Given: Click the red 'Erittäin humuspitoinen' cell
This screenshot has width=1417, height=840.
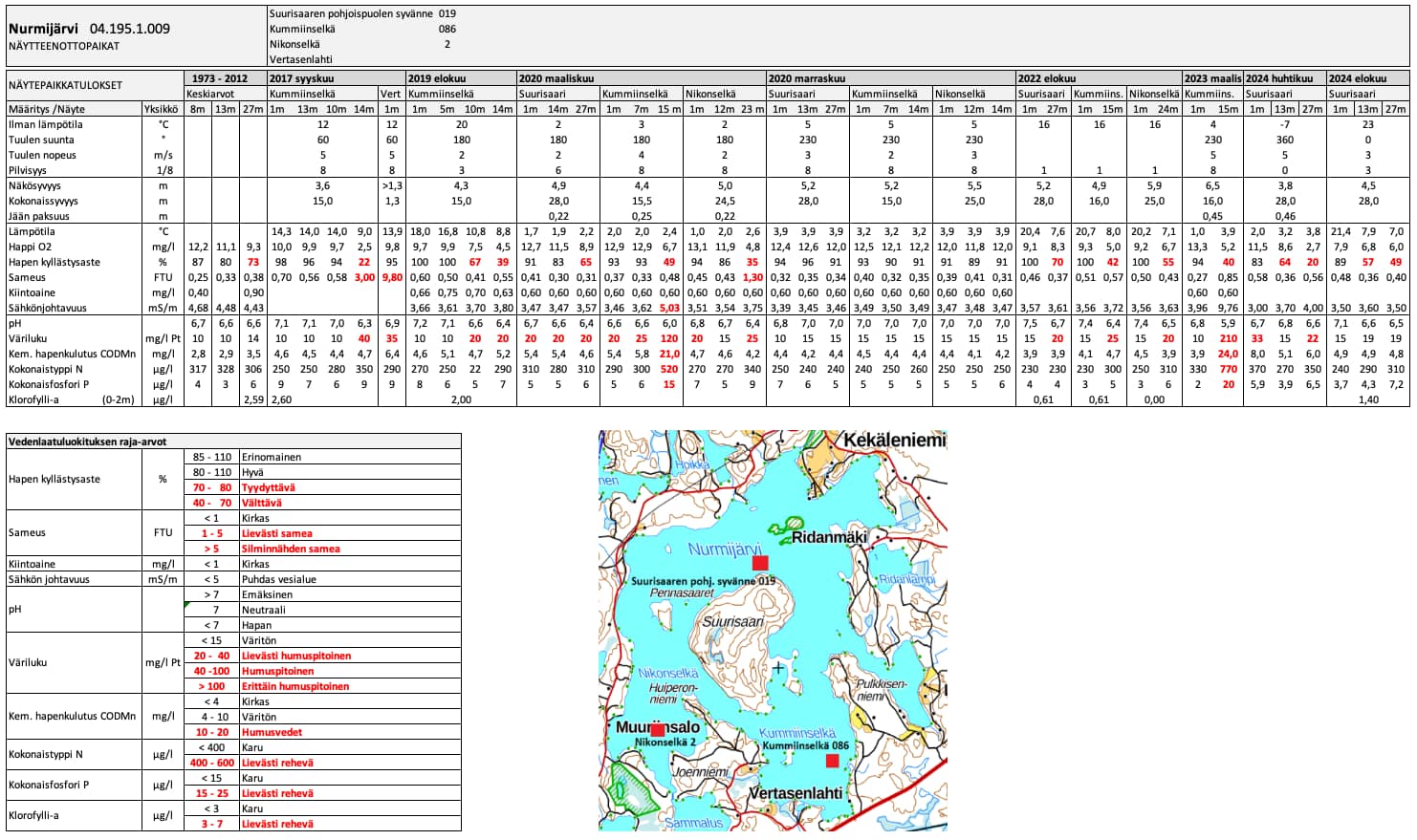Looking at the screenshot, I should (295, 686).
